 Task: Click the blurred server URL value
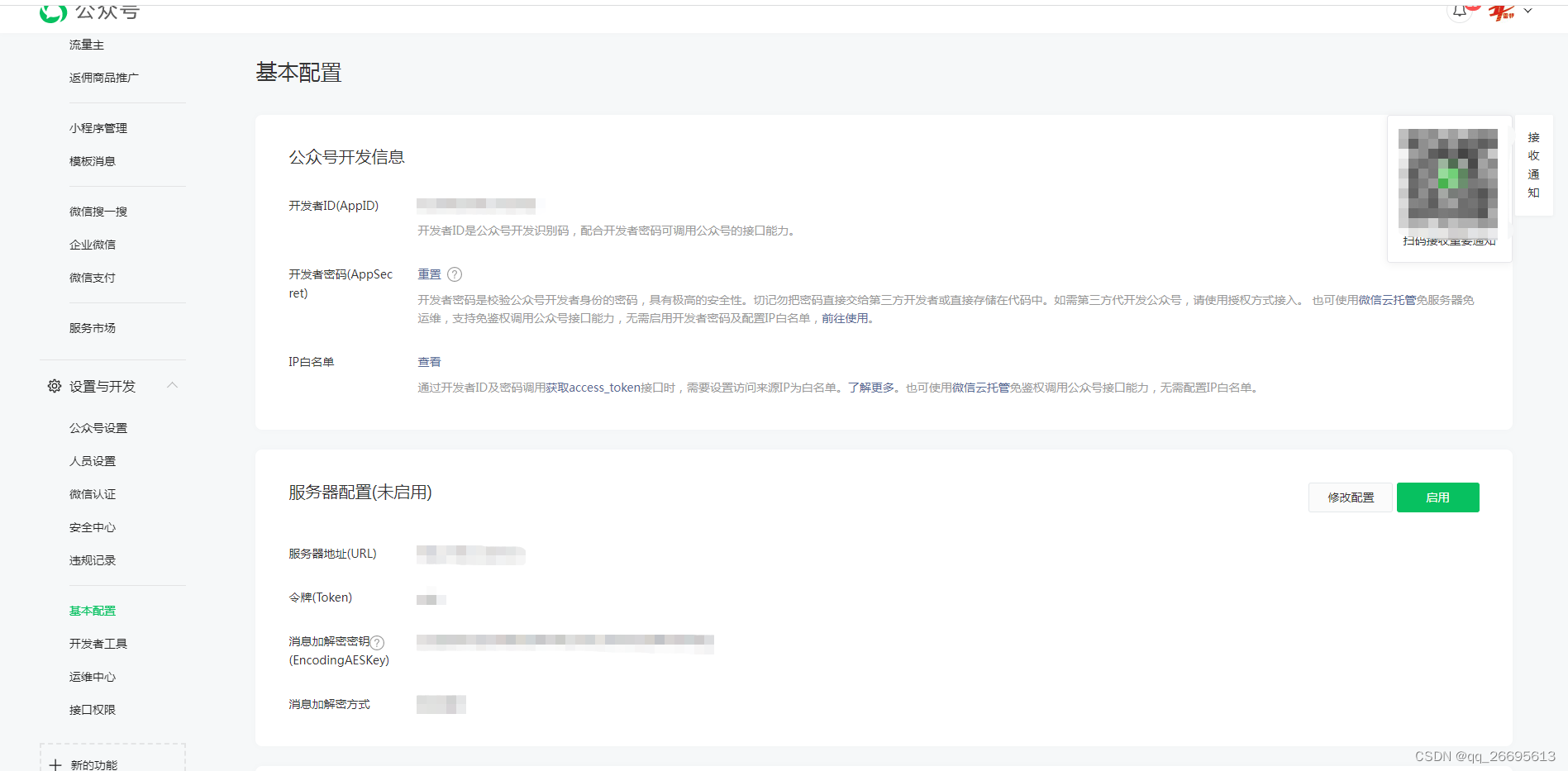pyautogui.click(x=471, y=554)
